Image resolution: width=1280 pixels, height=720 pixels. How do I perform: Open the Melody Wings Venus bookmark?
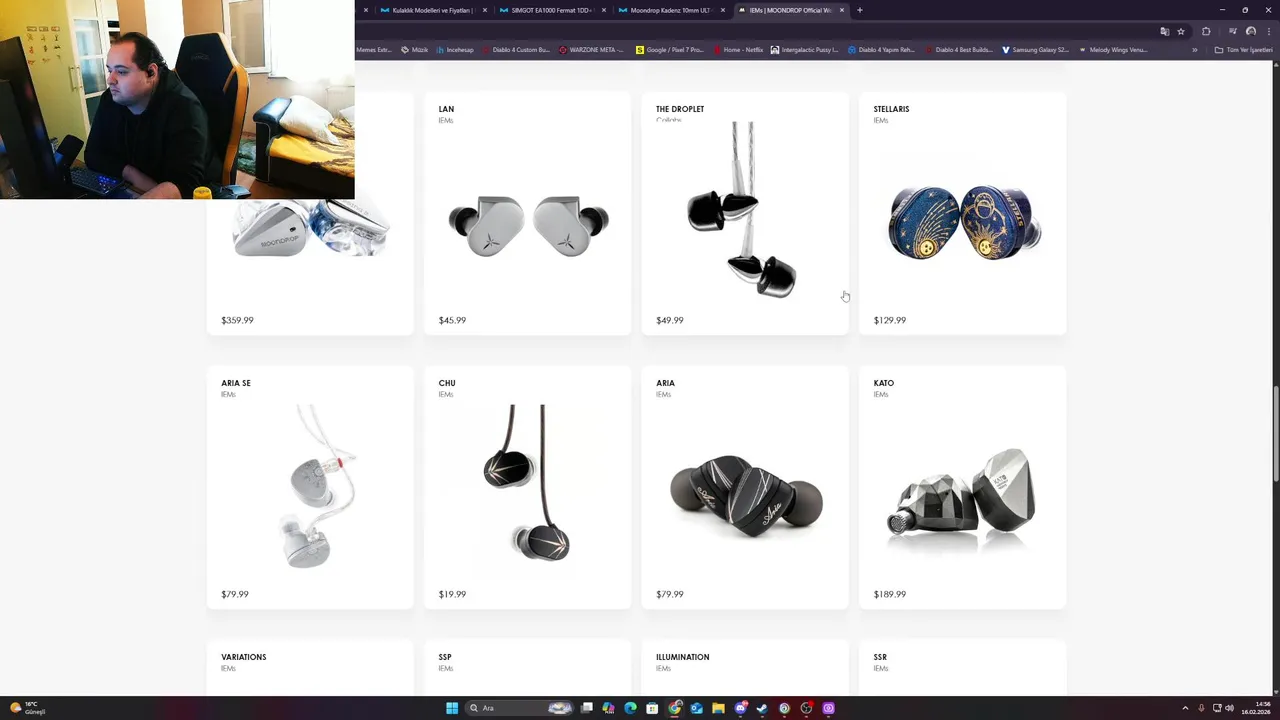pyautogui.click(x=1113, y=50)
